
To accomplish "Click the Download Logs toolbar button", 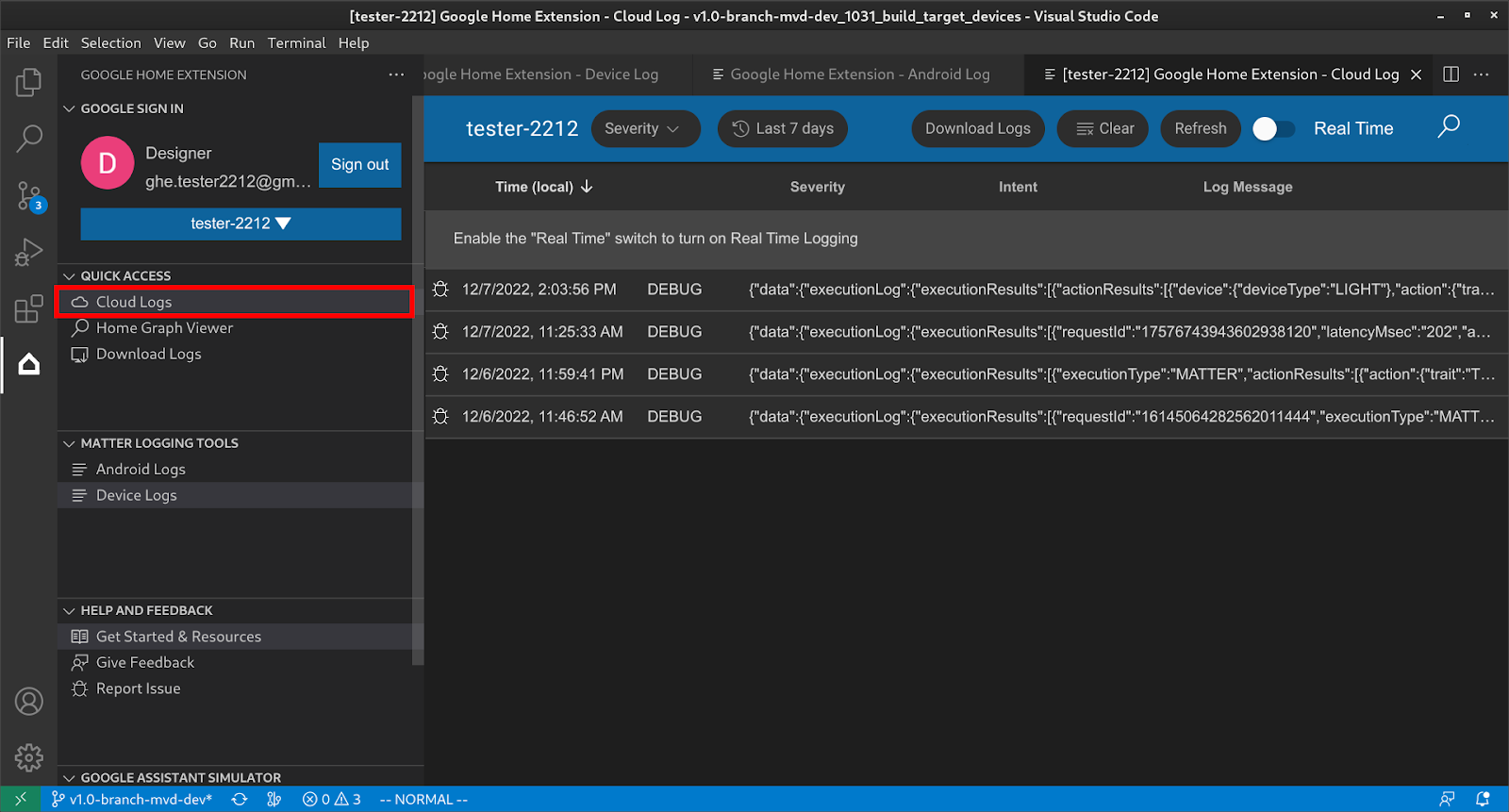I will pyautogui.click(x=977, y=129).
